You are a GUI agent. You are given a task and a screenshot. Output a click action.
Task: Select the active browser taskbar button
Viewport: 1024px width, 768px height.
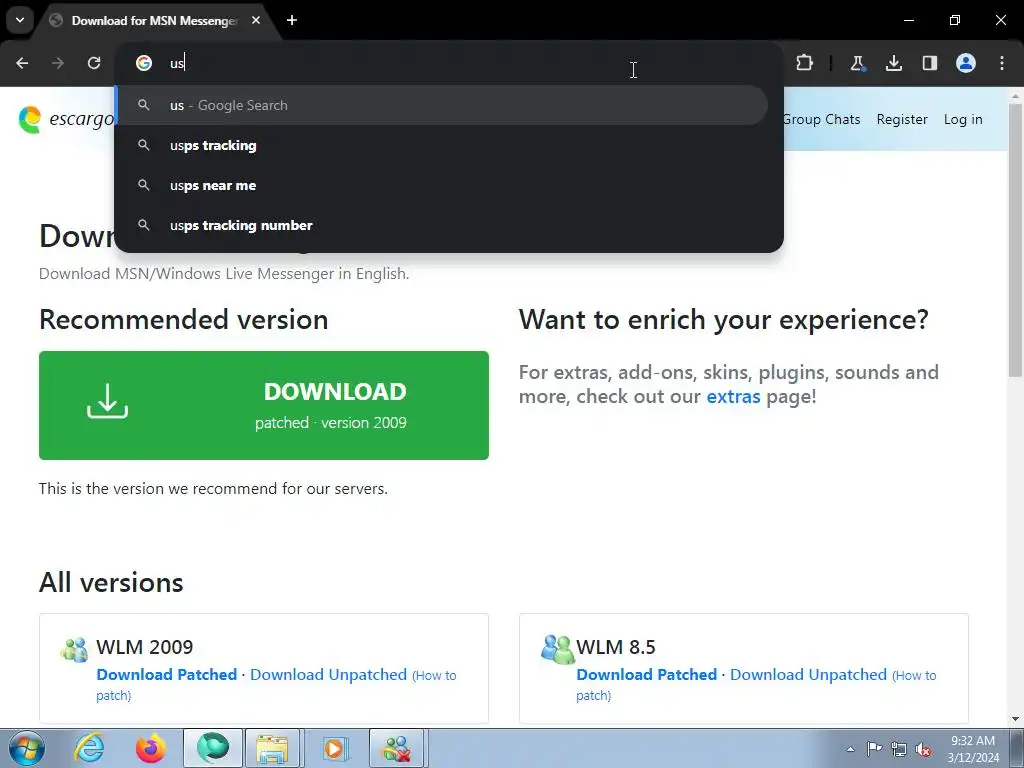tap(213, 748)
